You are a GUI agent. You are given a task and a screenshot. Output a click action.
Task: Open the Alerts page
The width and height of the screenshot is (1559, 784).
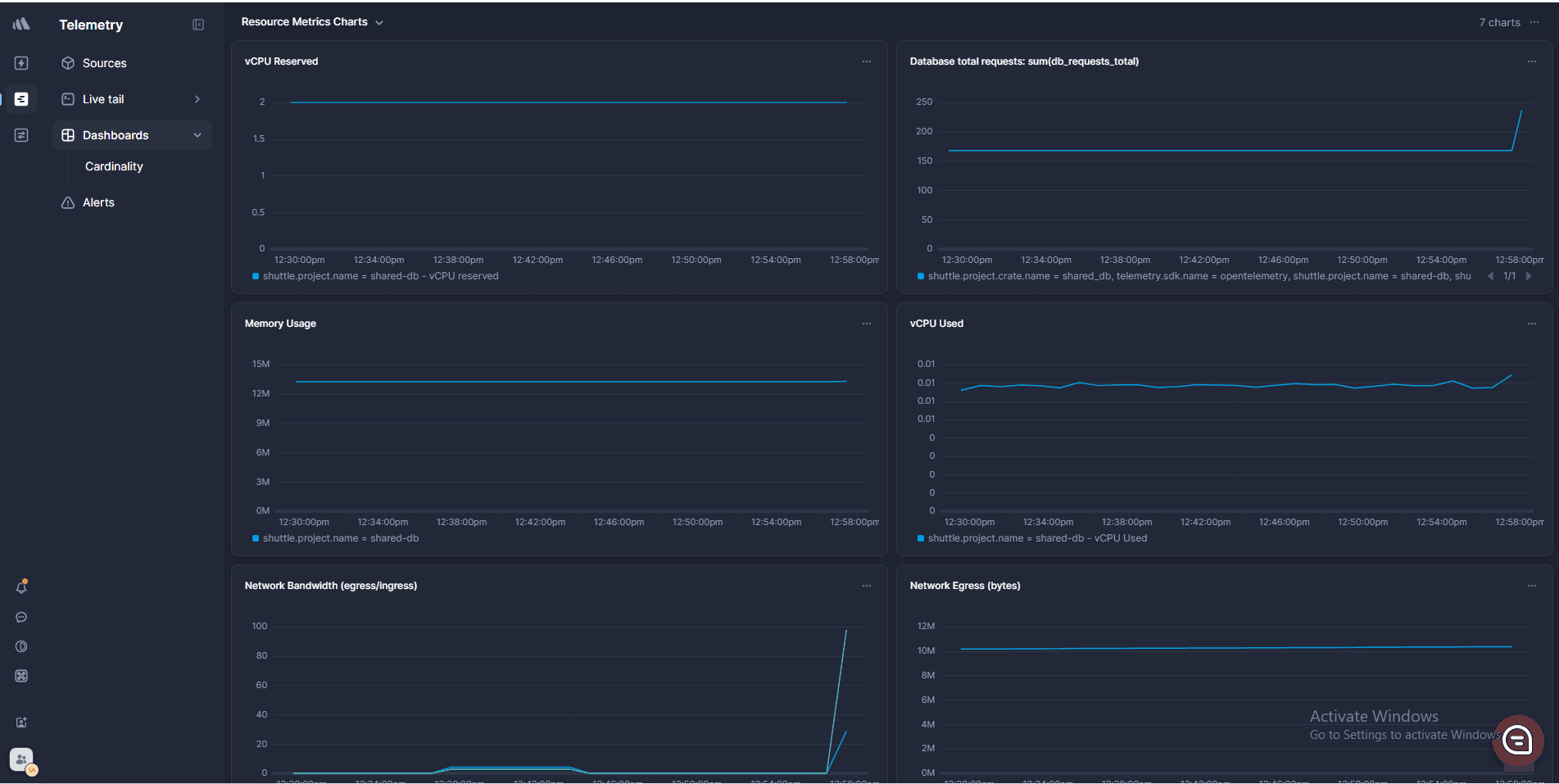click(x=98, y=202)
